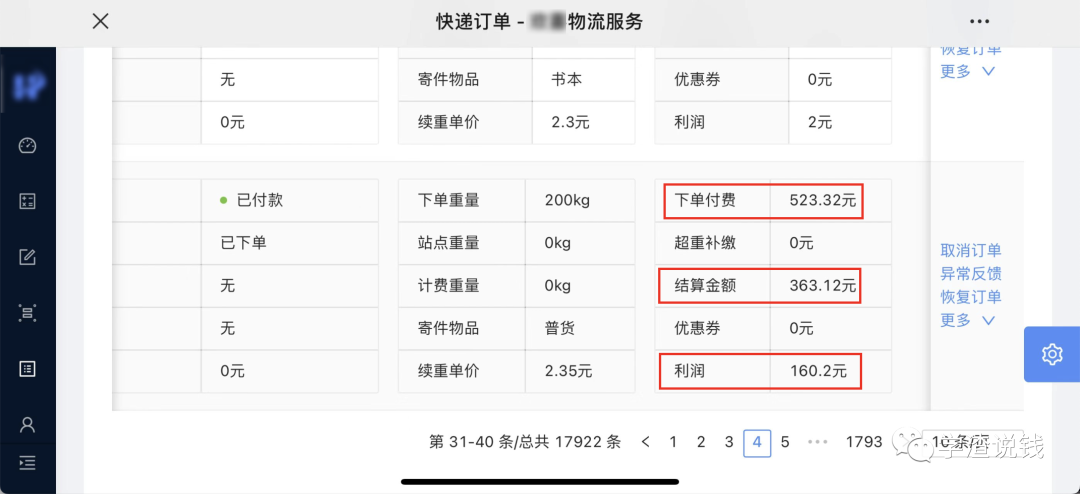Select the order list icon in sidebar

click(27, 369)
